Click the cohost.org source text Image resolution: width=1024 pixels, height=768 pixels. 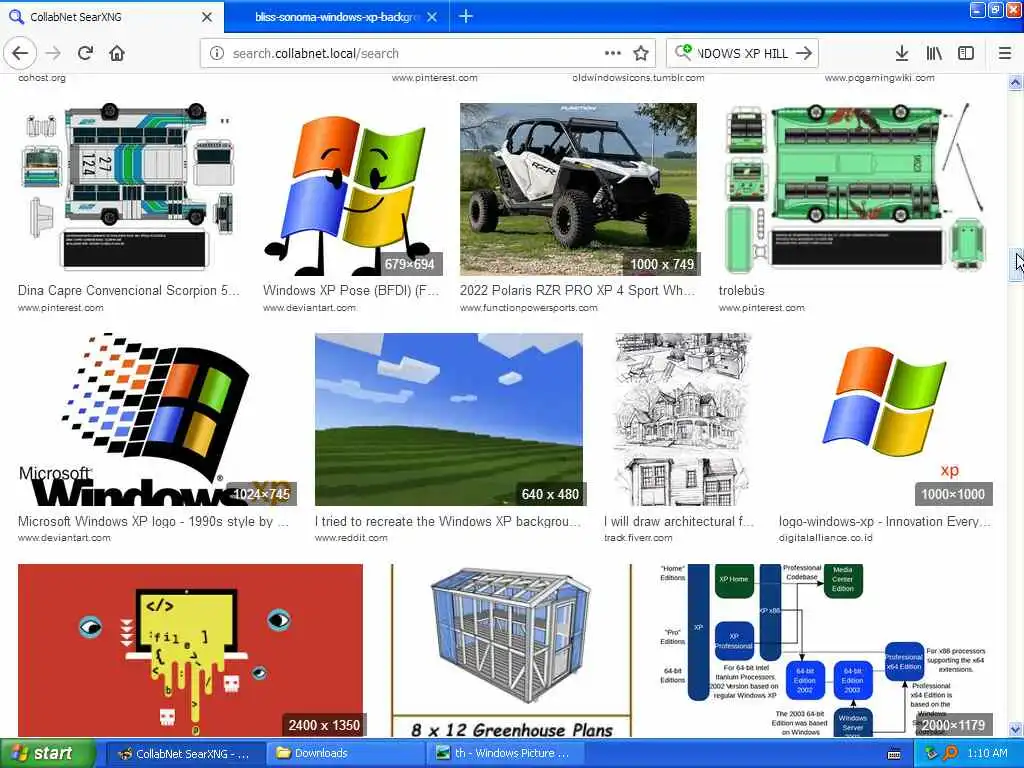coord(42,78)
